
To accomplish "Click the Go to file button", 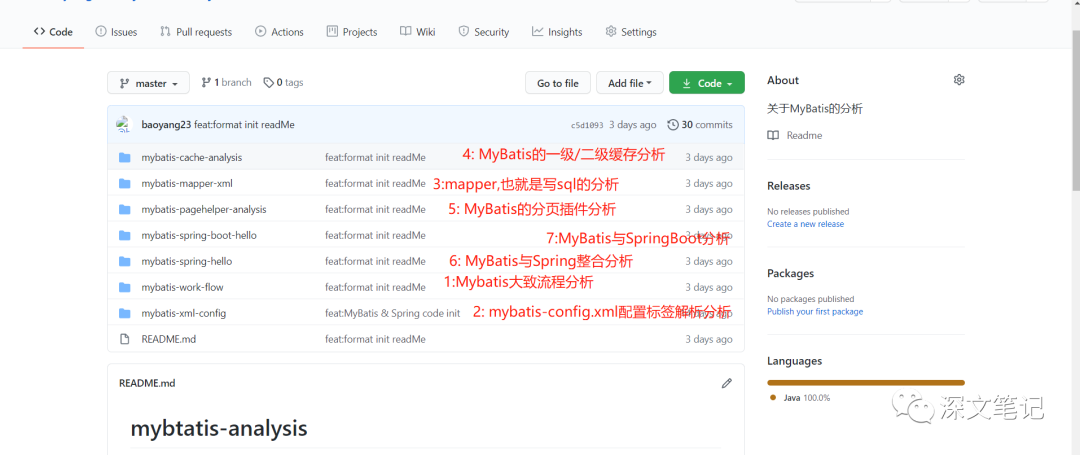I will point(558,83).
